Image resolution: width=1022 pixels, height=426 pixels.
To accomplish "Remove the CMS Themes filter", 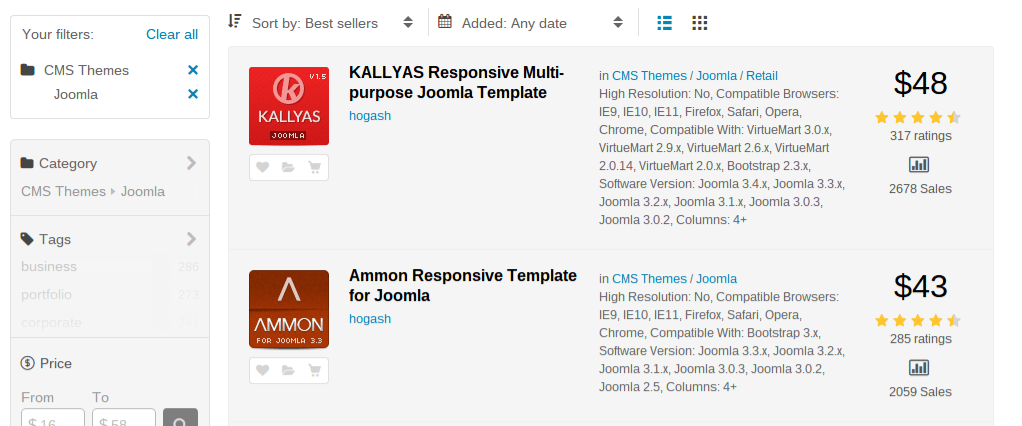I will pyautogui.click(x=193, y=70).
